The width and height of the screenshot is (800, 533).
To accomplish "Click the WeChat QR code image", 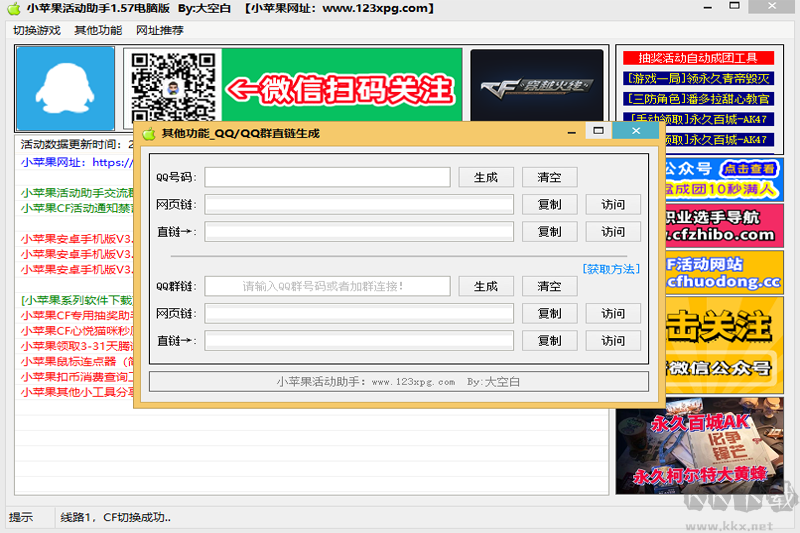I will pyautogui.click(x=172, y=87).
